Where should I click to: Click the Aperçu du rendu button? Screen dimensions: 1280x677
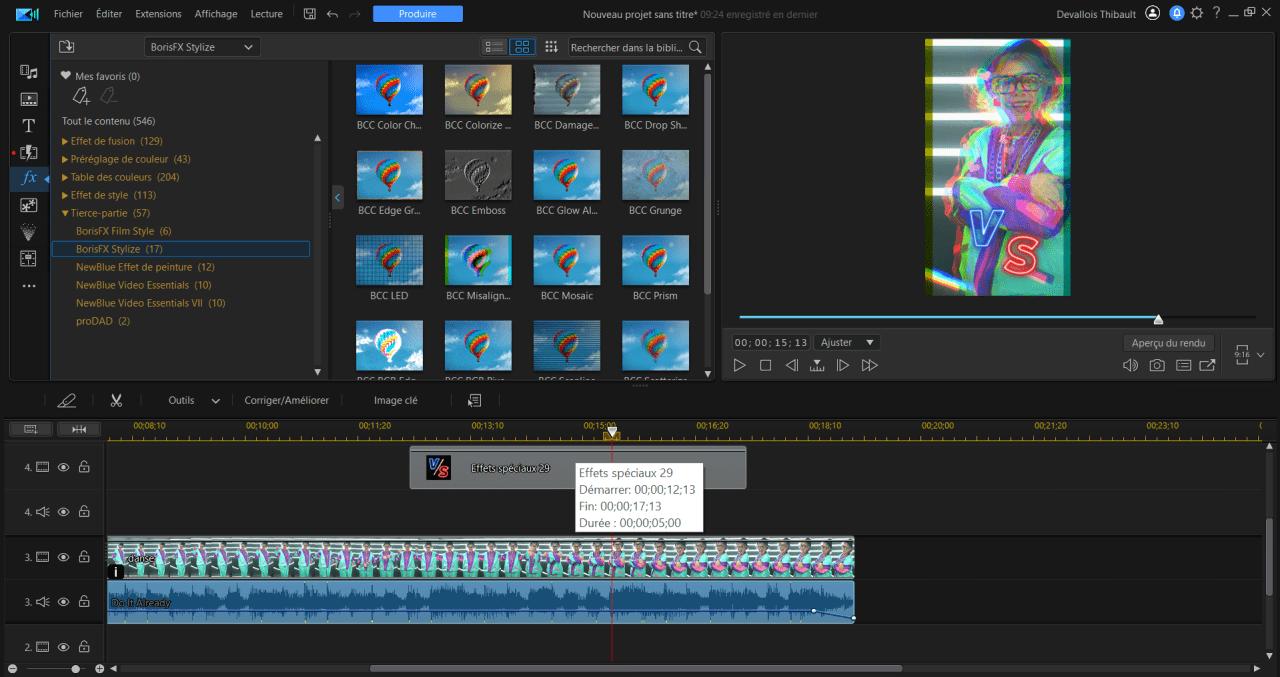coord(1168,342)
